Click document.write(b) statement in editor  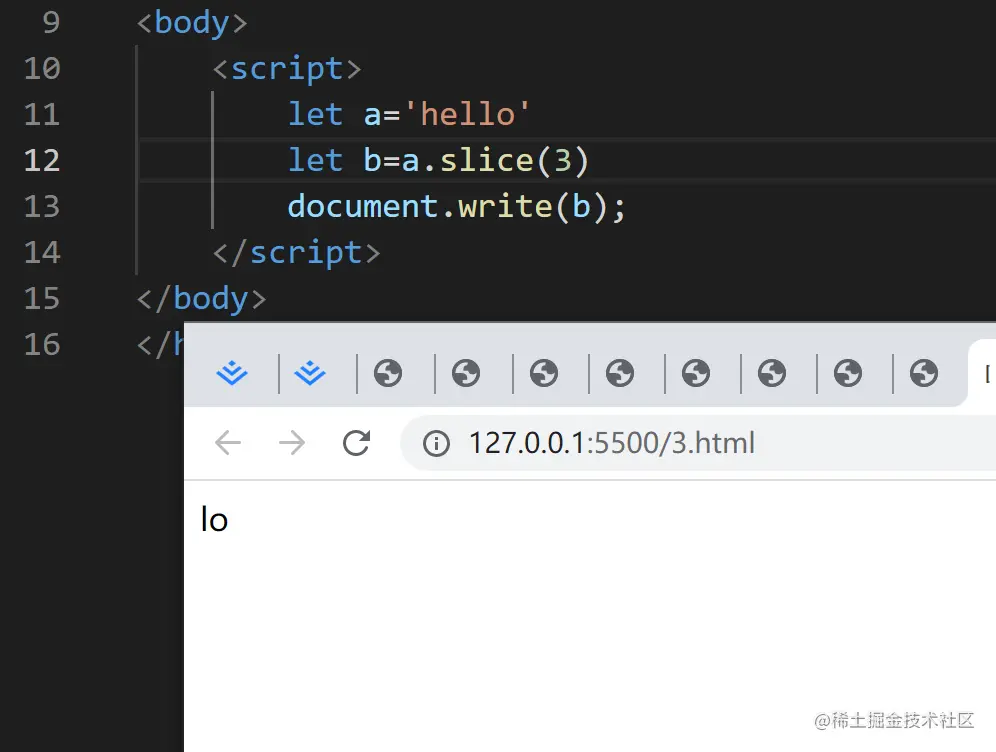[457, 206]
